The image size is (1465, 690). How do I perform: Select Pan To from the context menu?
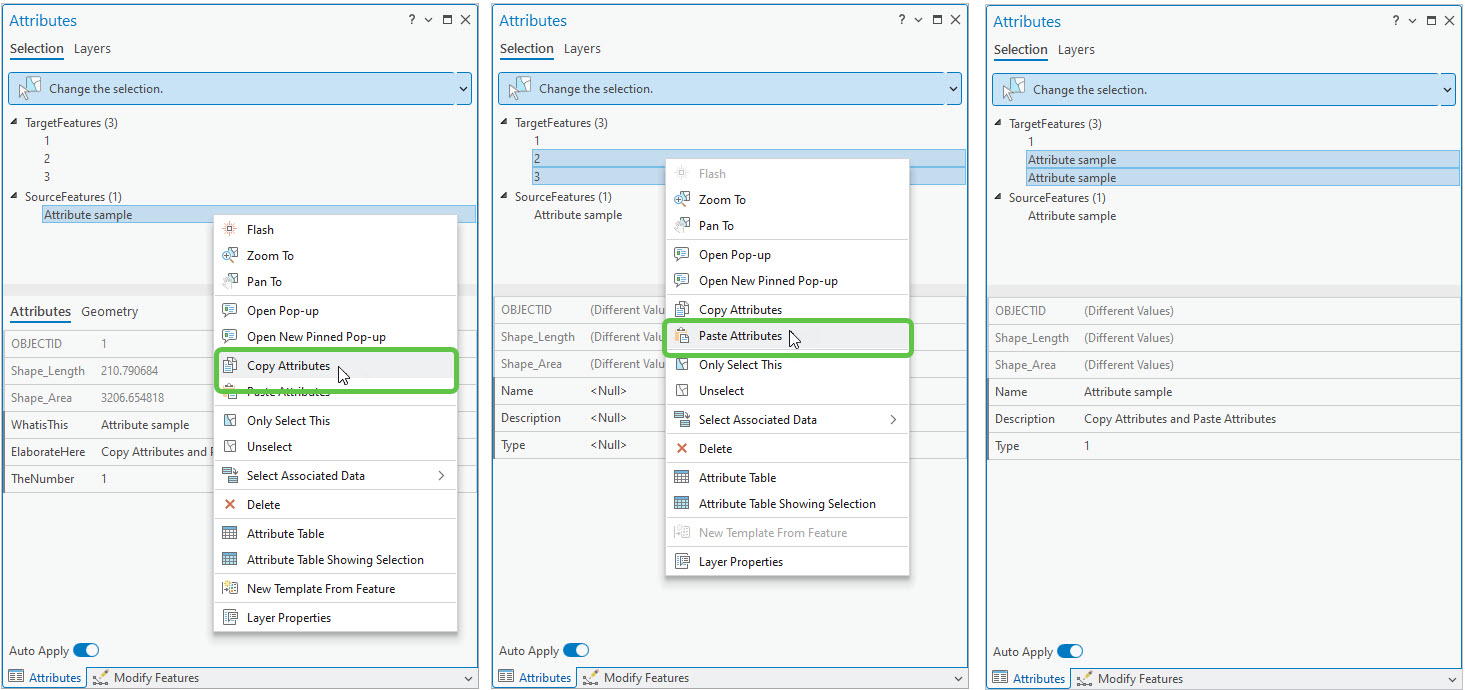click(x=262, y=281)
